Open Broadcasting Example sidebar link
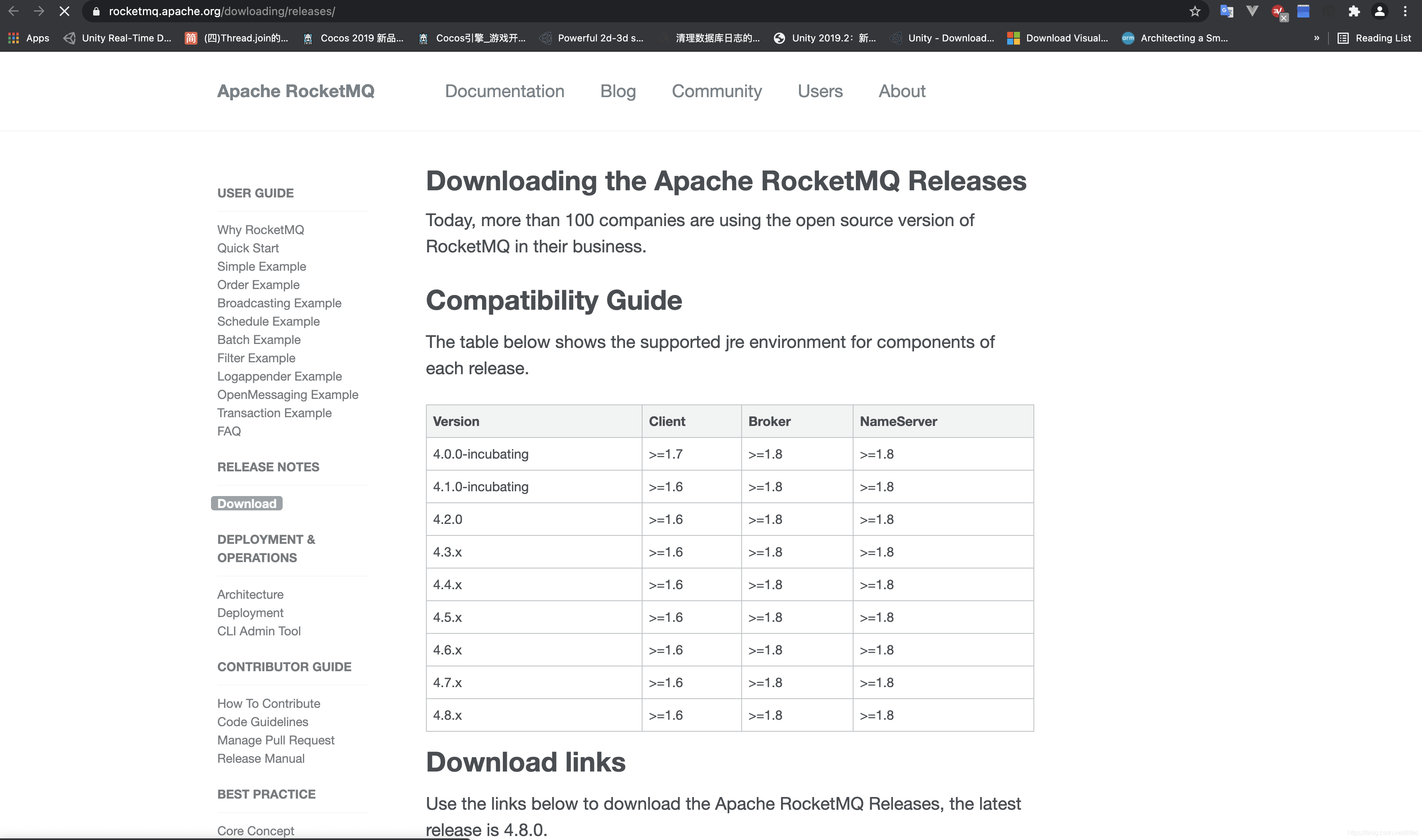Image resolution: width=1422 pixels, height=840 pixels. pyautogui.click(x=279, y=303)
